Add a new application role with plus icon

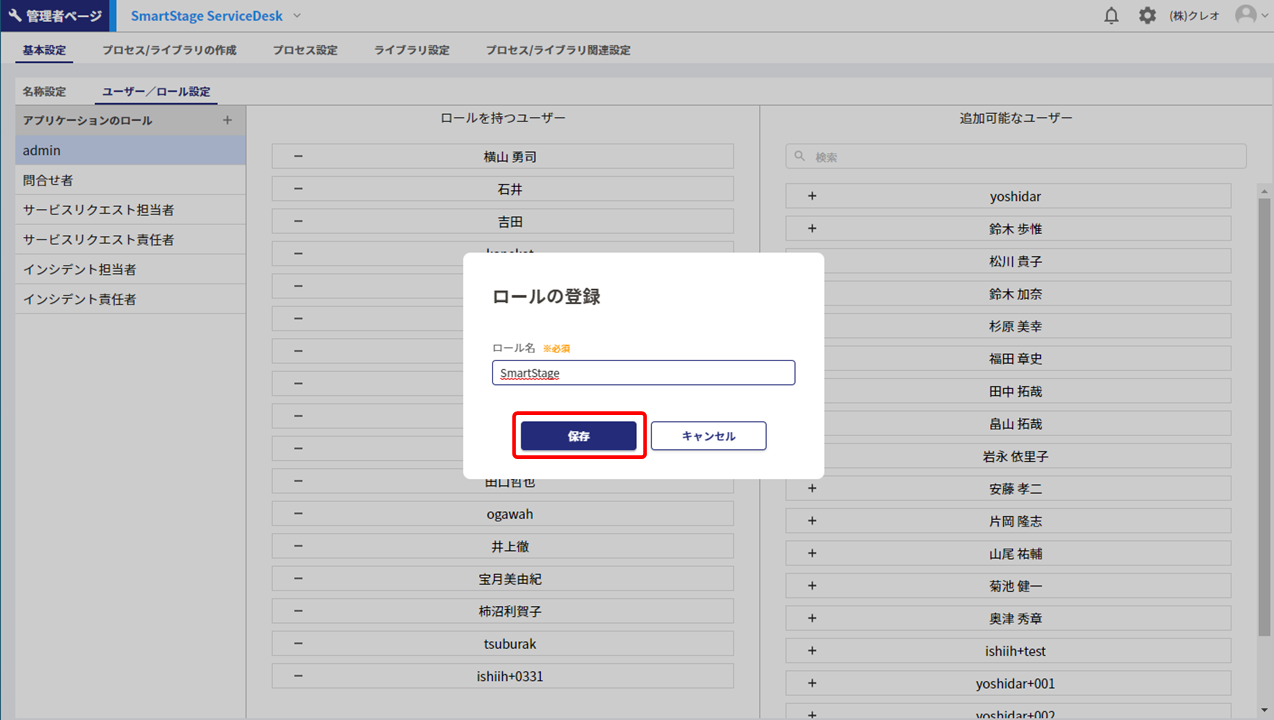point(227,120)
